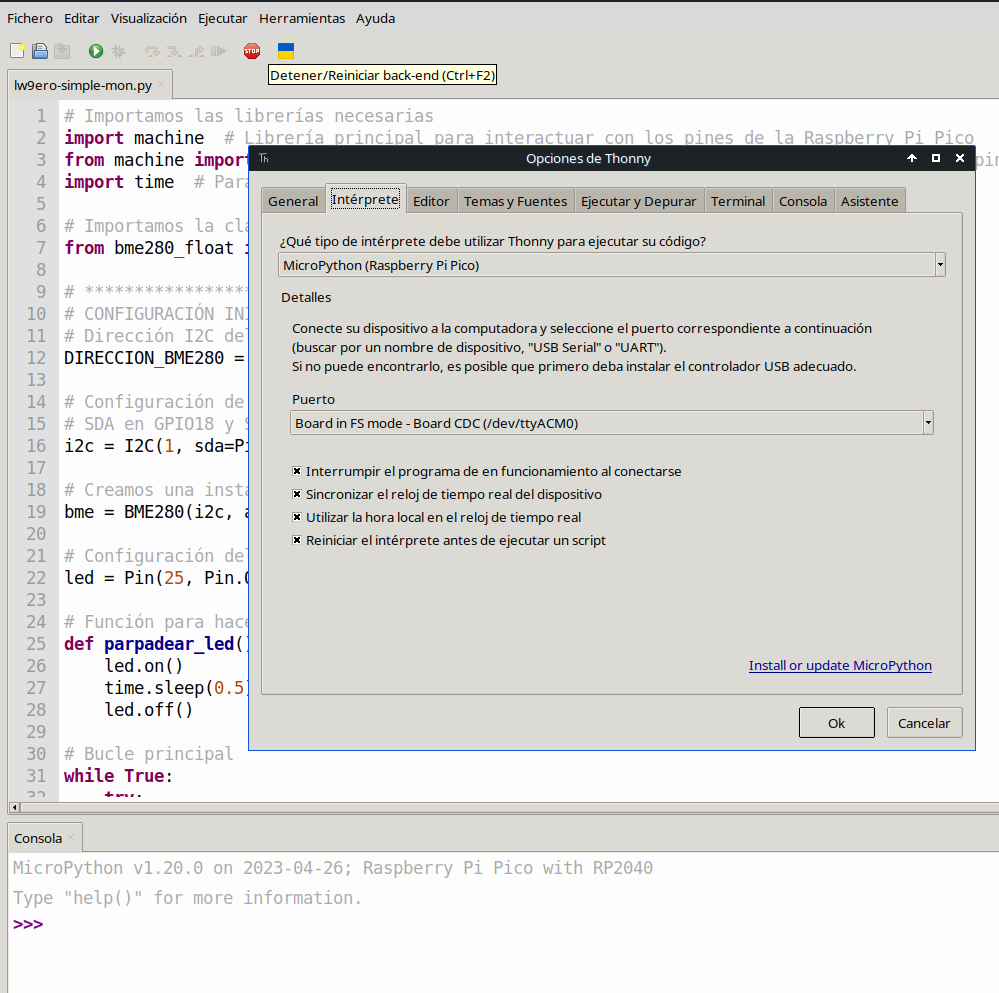This screenshot has width=999, height=993.
Task: Open the Herramientas menu
Action: click(x=302, y=18)
